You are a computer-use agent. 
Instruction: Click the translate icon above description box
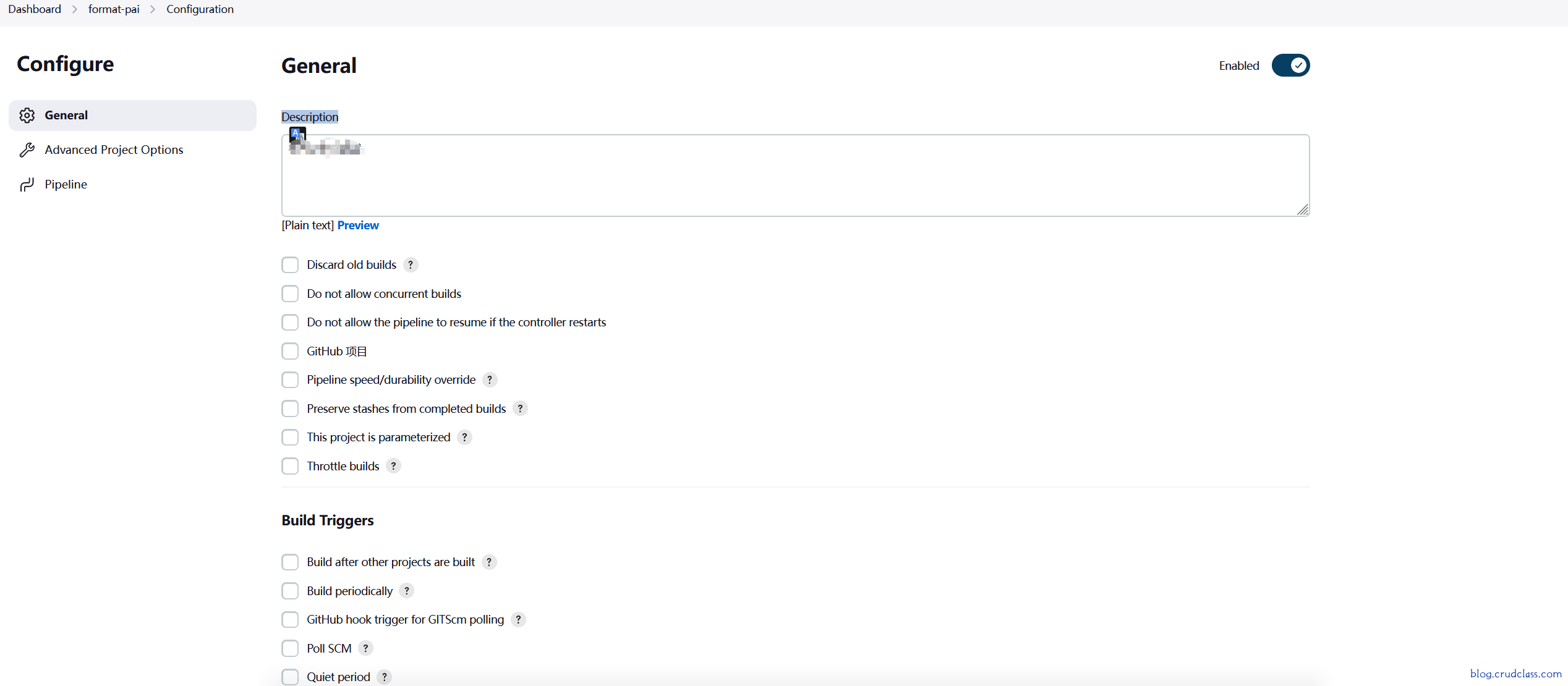(297, 133)
